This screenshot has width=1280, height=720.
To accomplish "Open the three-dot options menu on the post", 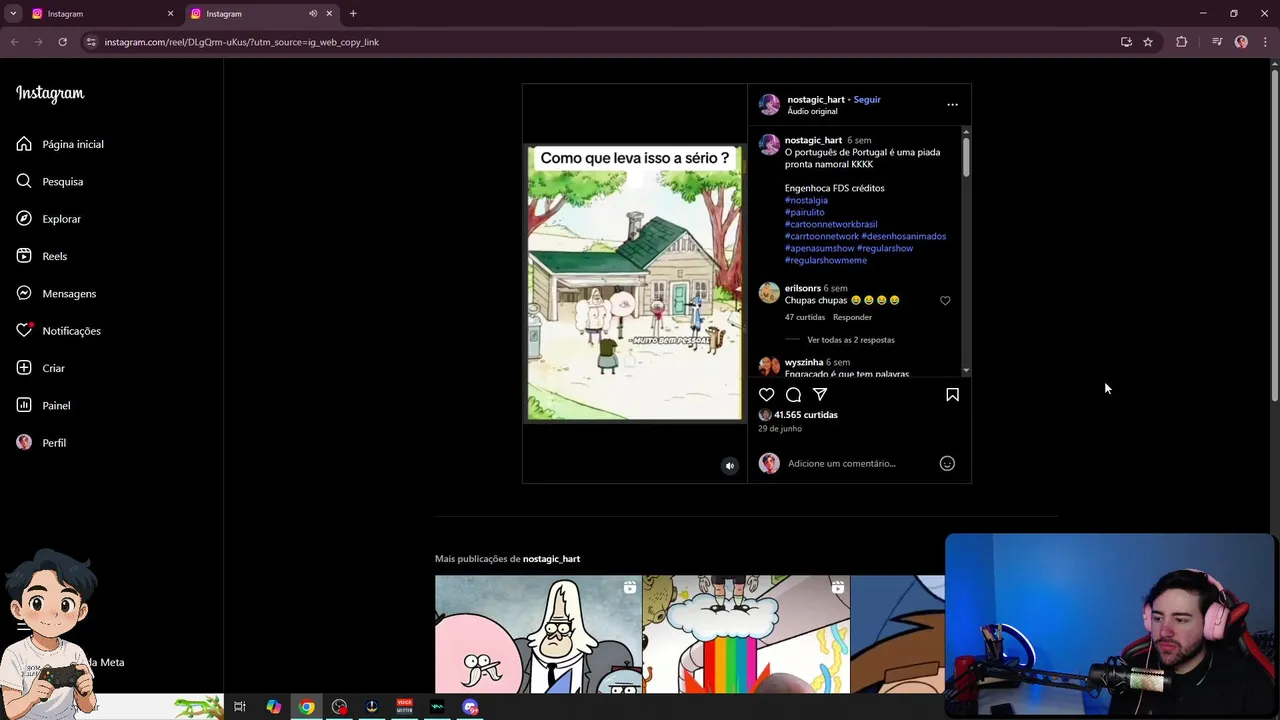I will (x=952, y=104).
